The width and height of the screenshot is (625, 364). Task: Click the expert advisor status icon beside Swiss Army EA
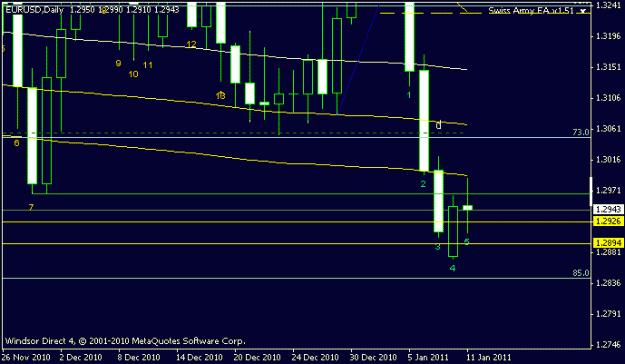pos(584,11)
